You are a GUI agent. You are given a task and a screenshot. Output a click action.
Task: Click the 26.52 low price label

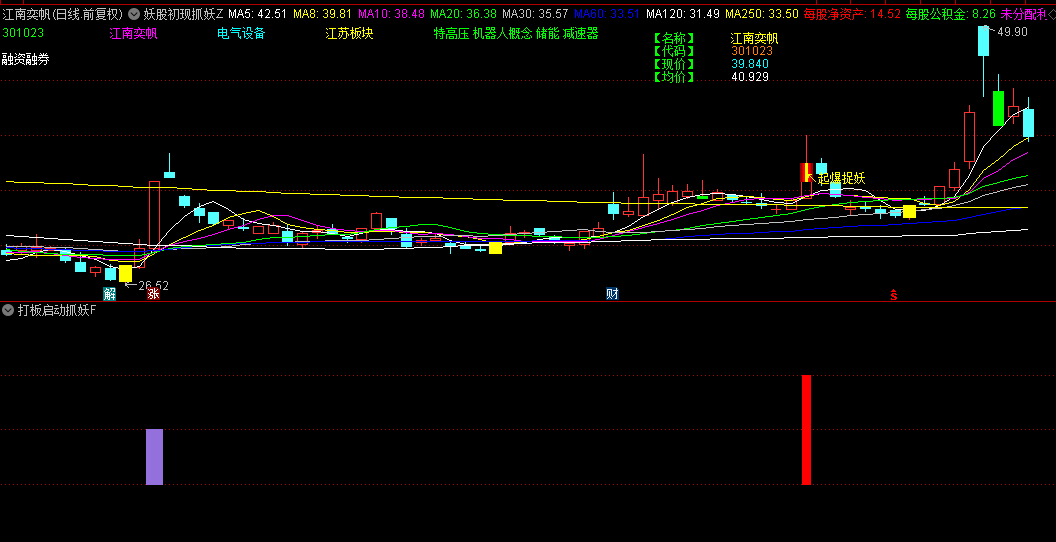tap(154, 285)
